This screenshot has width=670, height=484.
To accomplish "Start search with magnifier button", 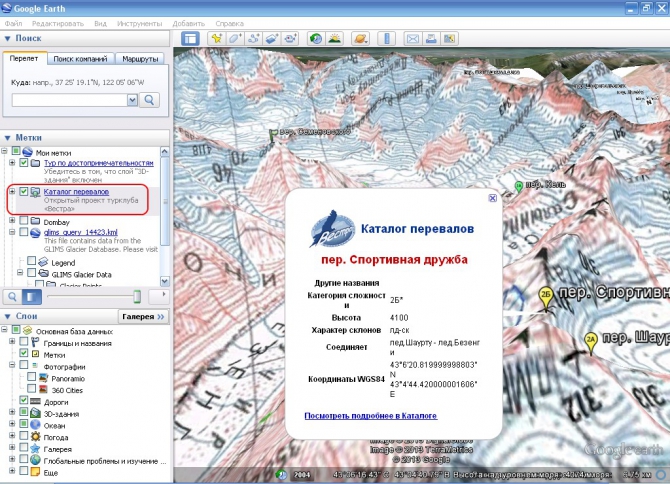I will pos(149,100).
